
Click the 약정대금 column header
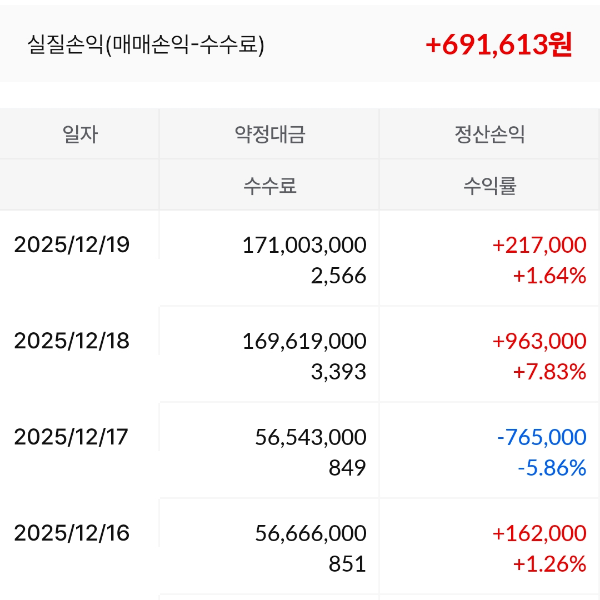270,134
